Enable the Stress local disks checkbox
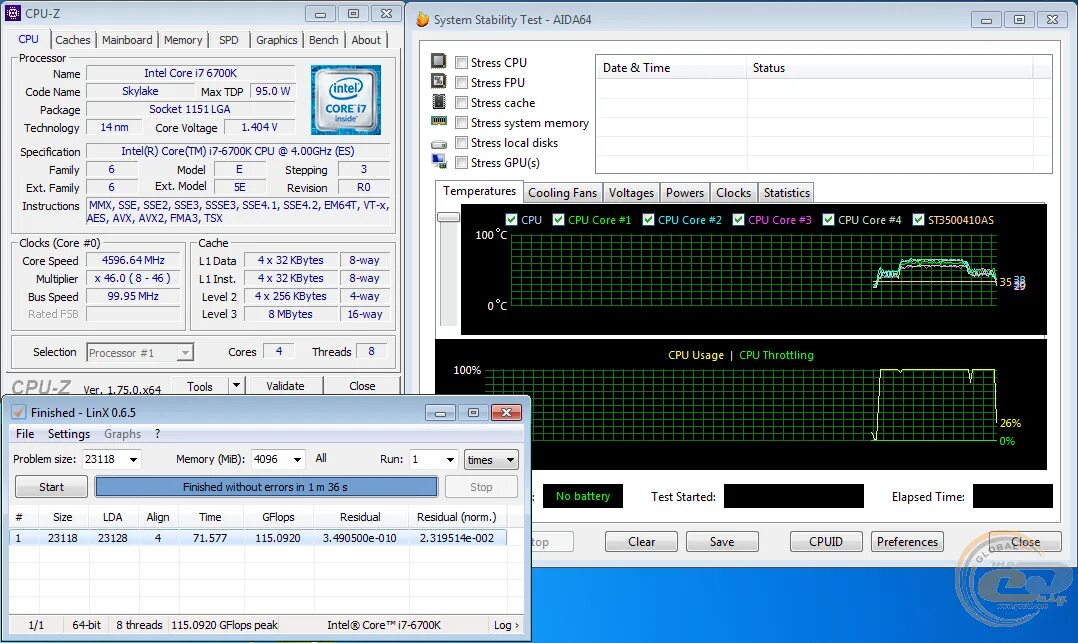The height and width of the screenshot is (643, 1078). point(461,142)
